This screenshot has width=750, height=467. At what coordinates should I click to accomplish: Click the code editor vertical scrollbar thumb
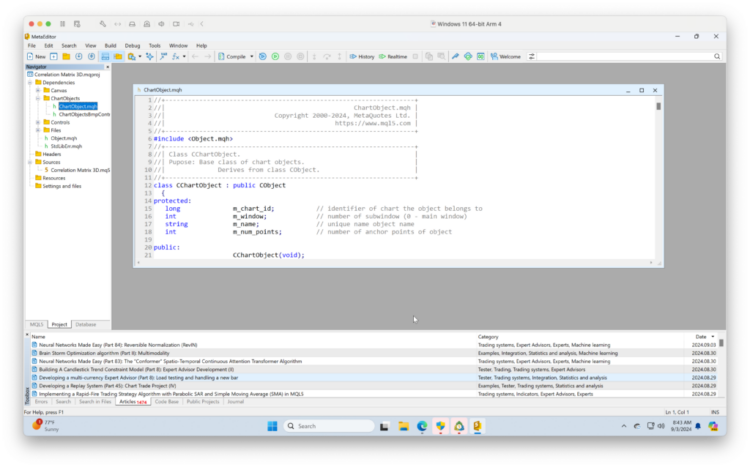coord(659,106)
